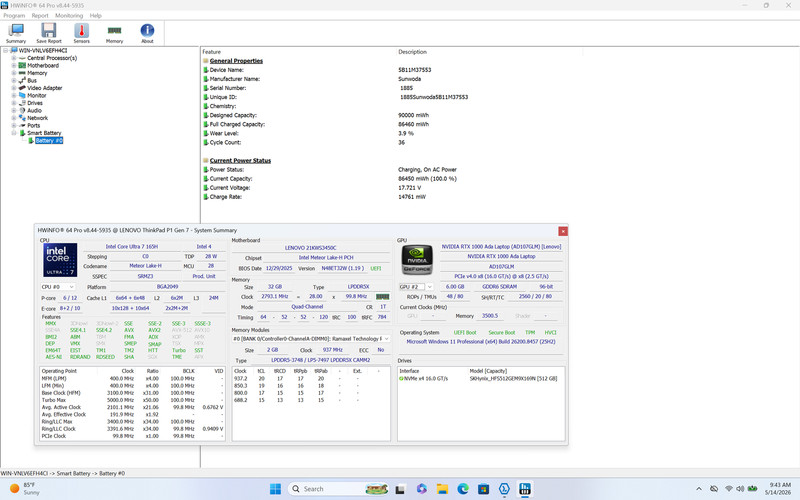Click the Charge Rate 14761 mW value
Viewport: 800px width, 500px height.
tap(412, 197)
